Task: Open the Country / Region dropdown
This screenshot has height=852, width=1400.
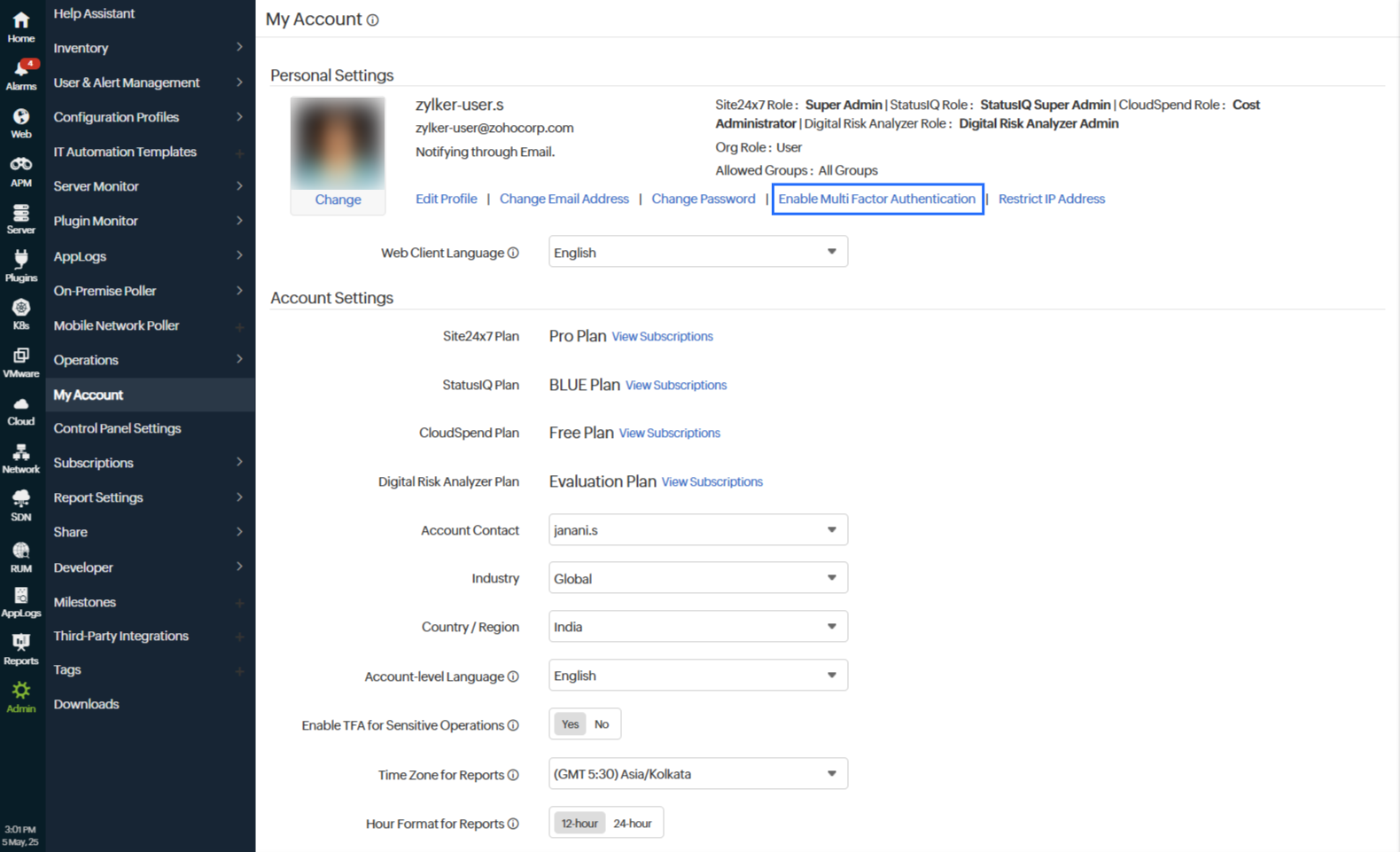Action: pyautogui.click(x=697, y=627)
